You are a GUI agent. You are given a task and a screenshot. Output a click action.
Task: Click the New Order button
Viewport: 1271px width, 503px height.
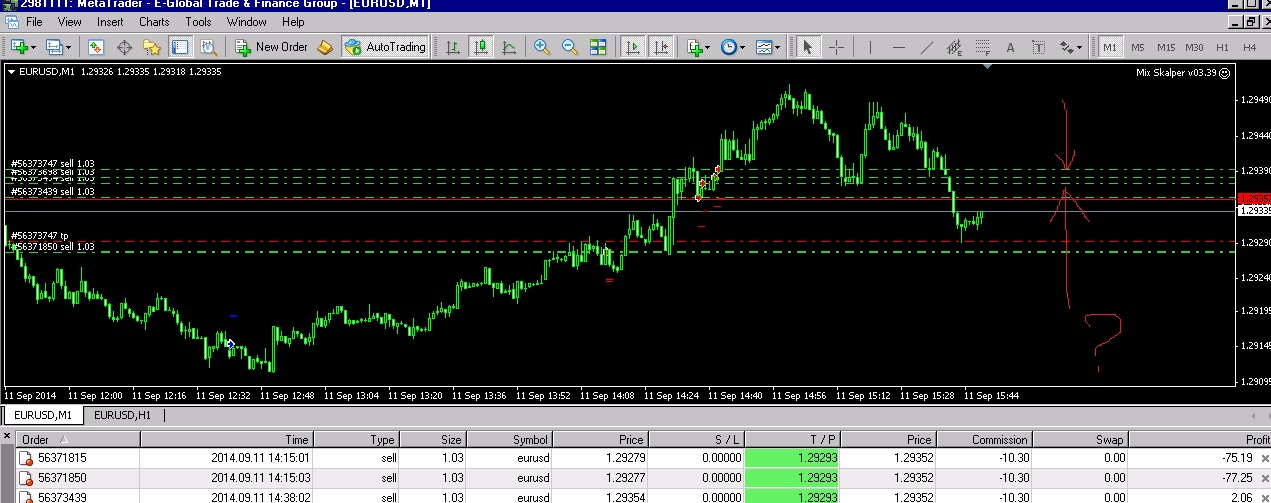[271, 46]
